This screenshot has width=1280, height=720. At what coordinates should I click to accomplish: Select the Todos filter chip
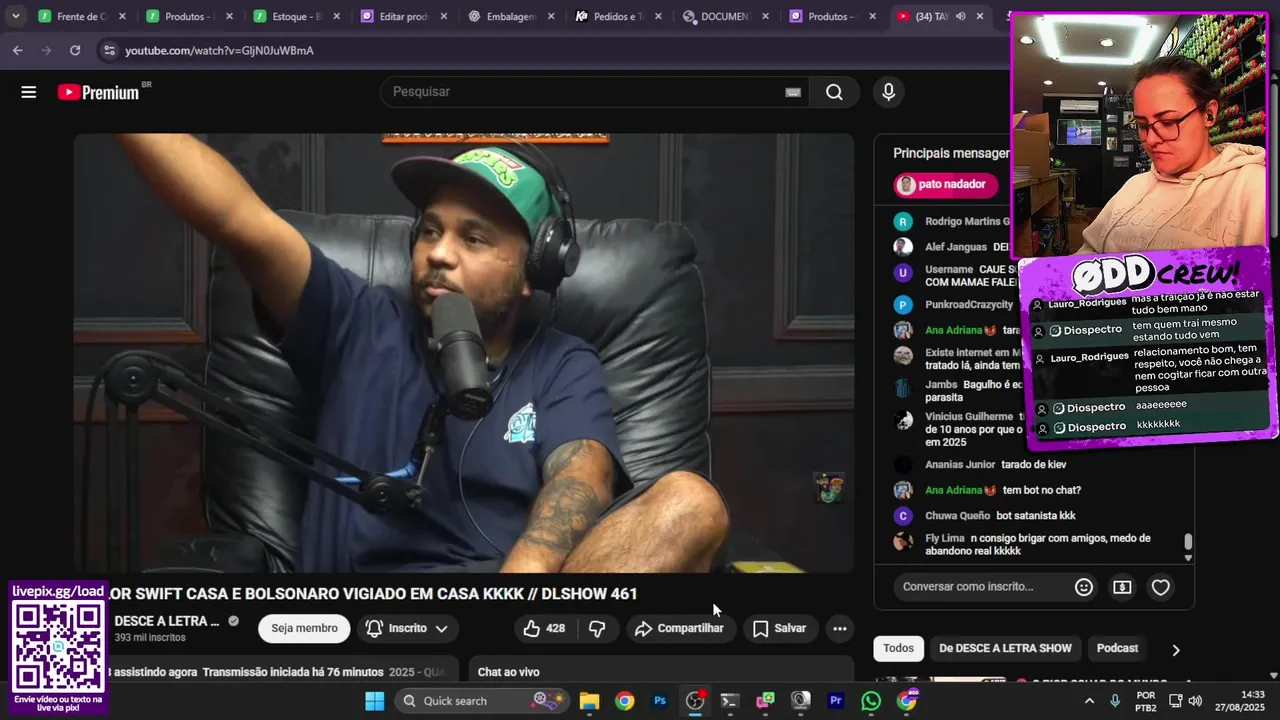click(x=898, y=648)
